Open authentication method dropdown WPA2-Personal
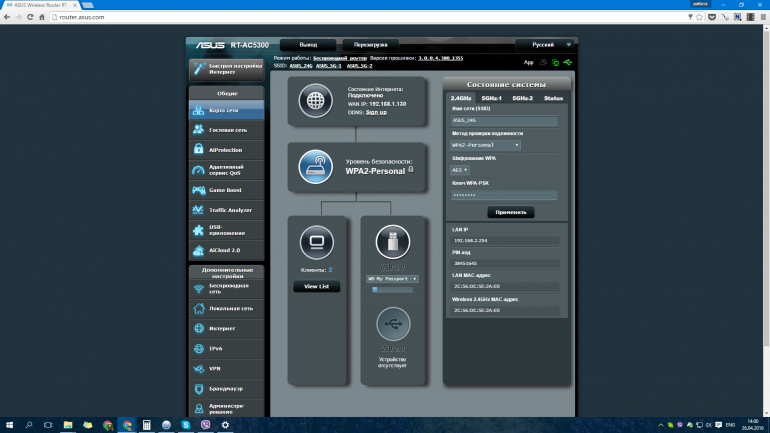This screenshot has width=770, height=433. [x=485, y=145]
